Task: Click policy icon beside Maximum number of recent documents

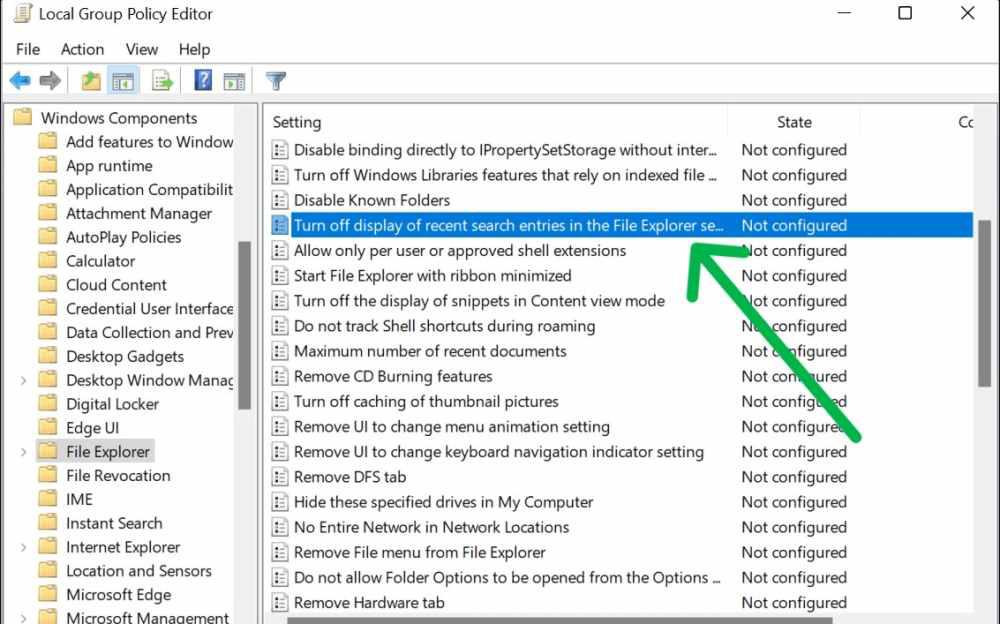Action: point(279,351)
